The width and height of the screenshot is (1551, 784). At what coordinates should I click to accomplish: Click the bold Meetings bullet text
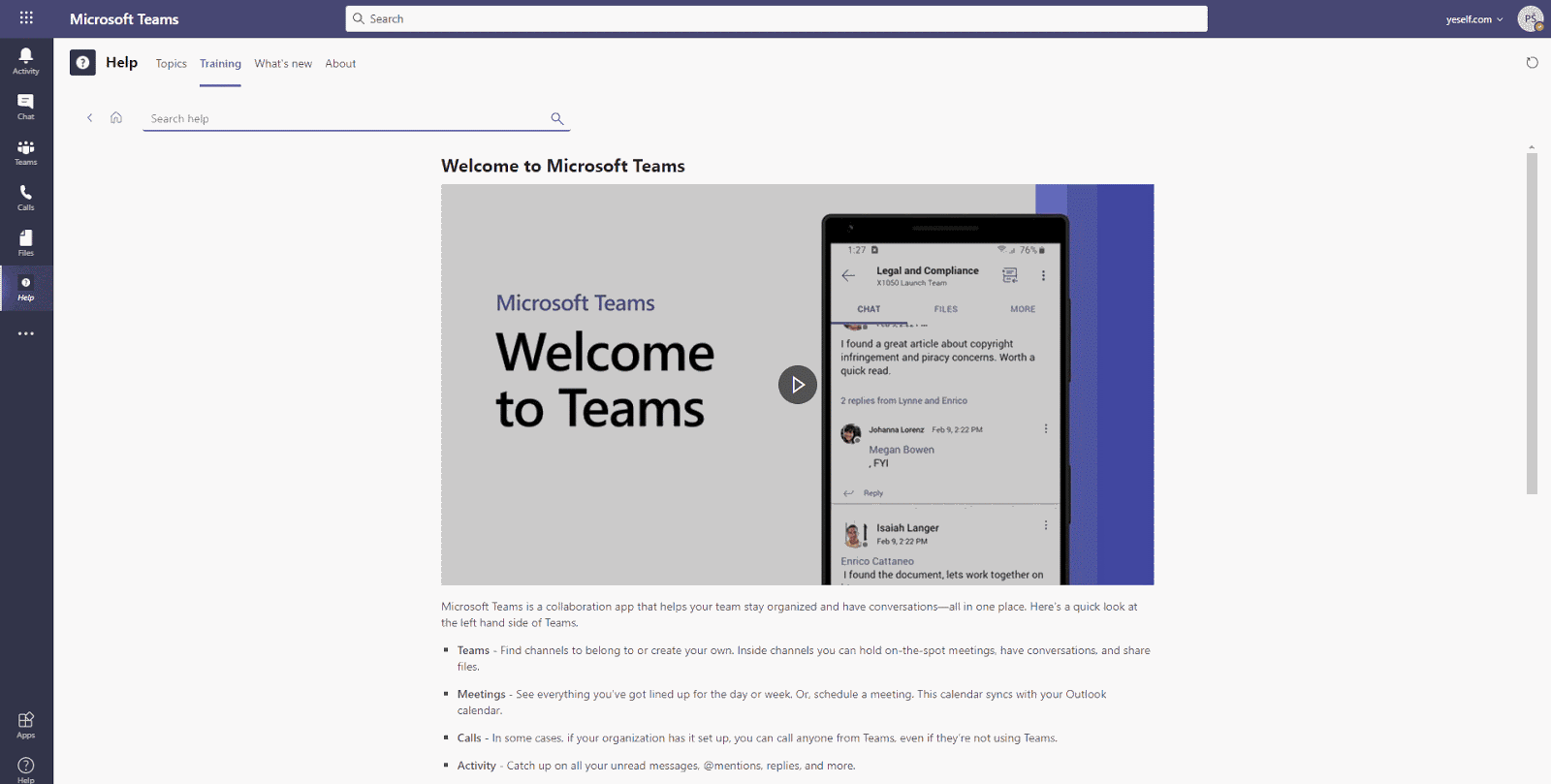coord(482,694)
